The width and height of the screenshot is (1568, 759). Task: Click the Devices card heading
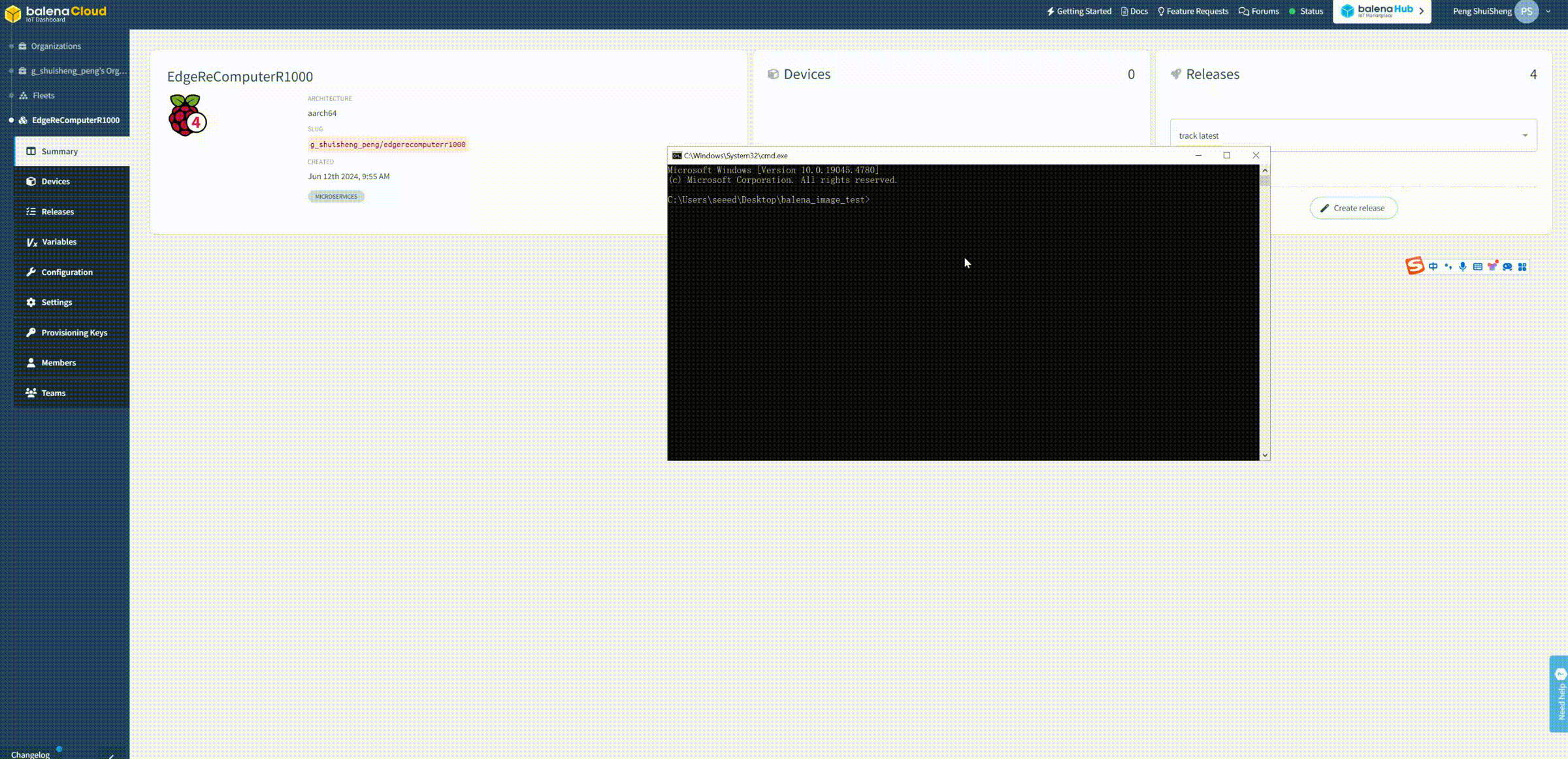(807, 74)
